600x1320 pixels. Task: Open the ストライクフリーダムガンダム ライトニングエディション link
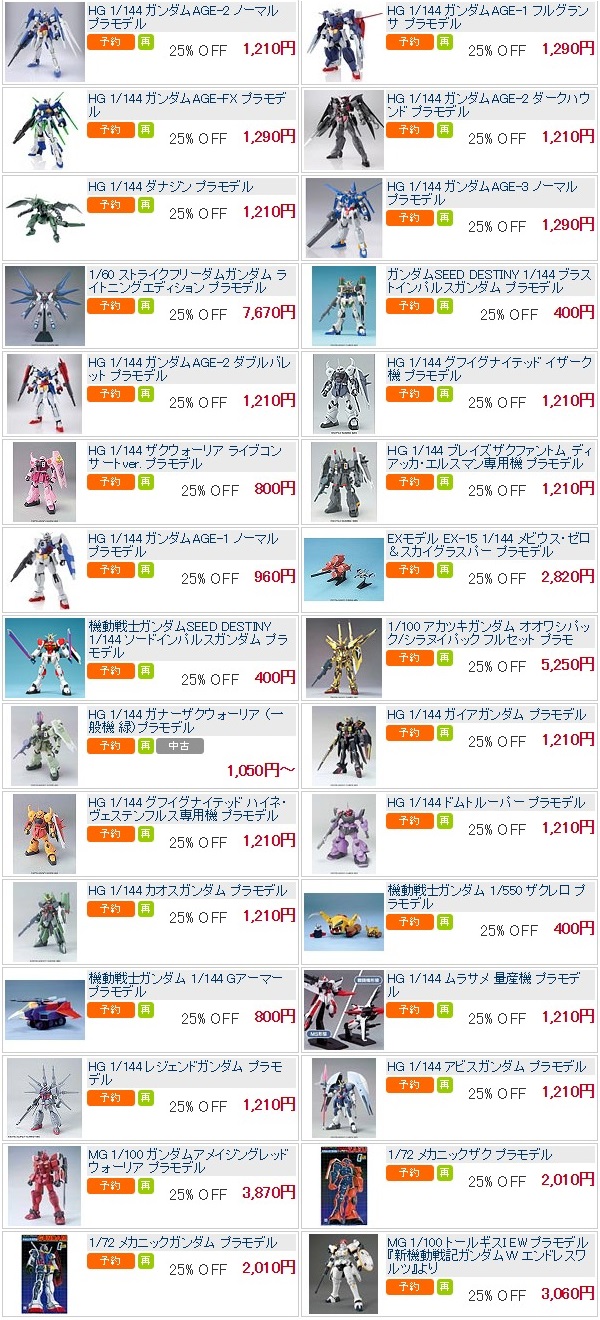[187, 281]
